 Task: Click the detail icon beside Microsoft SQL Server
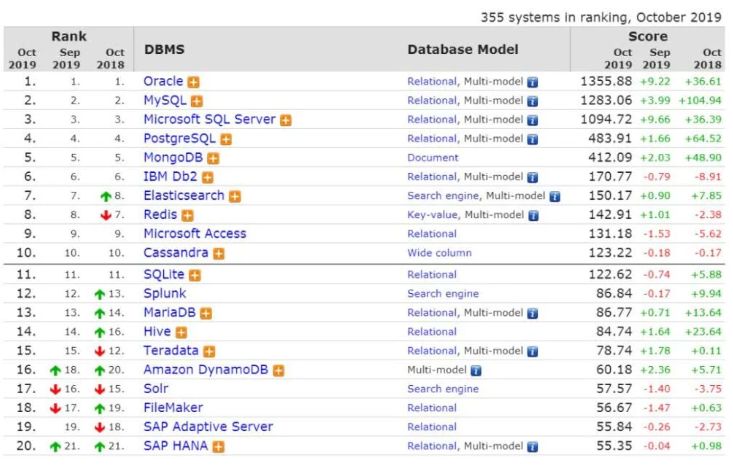tap(286, 120)
